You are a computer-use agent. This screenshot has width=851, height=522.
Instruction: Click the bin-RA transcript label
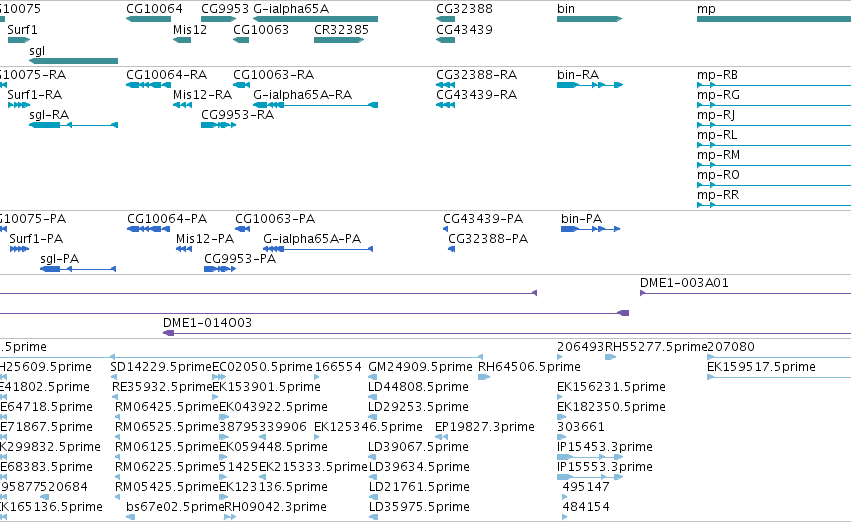click(578, 74)
